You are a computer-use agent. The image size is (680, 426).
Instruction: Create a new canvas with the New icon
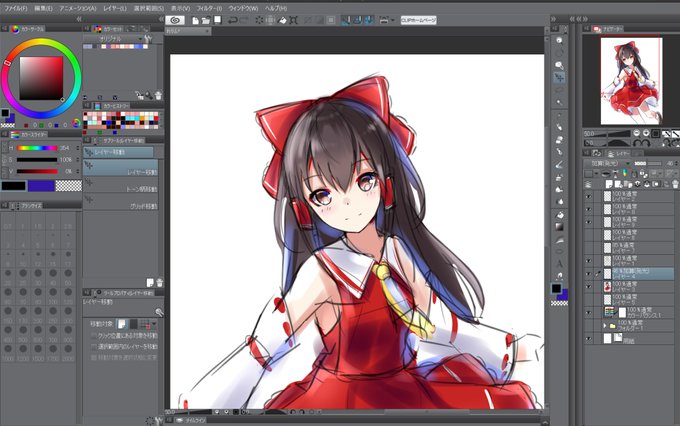[195, 20]
